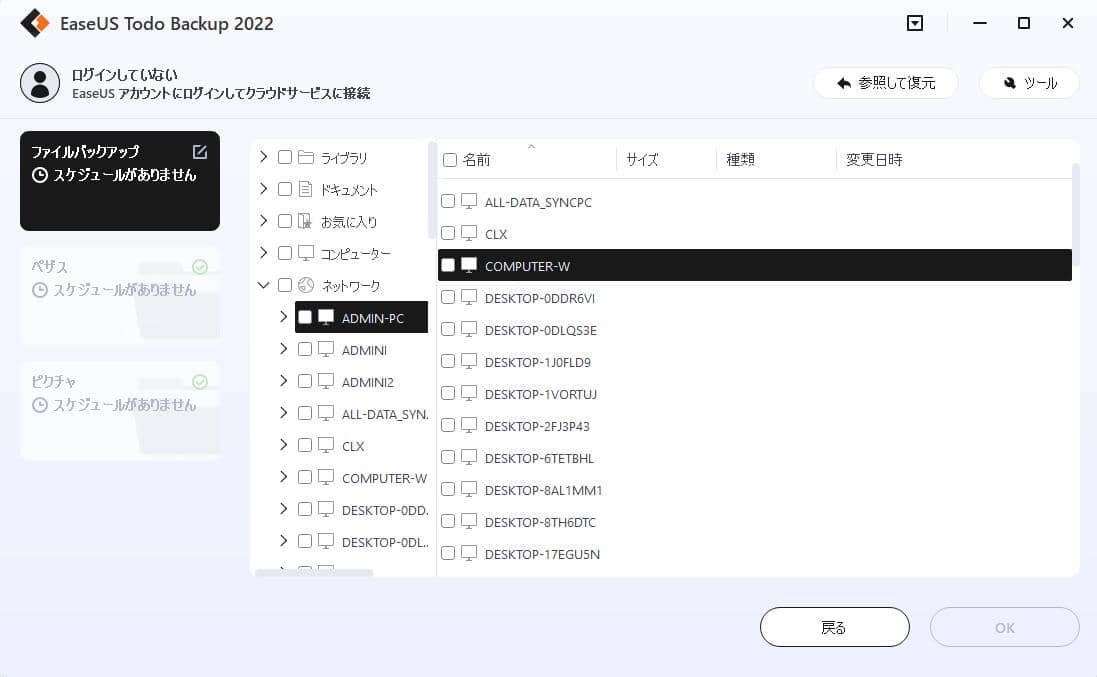Screen dimensions: 1097x677
Task: Toggle the select-all 名前 header checkbox
Action: point(450,160)
